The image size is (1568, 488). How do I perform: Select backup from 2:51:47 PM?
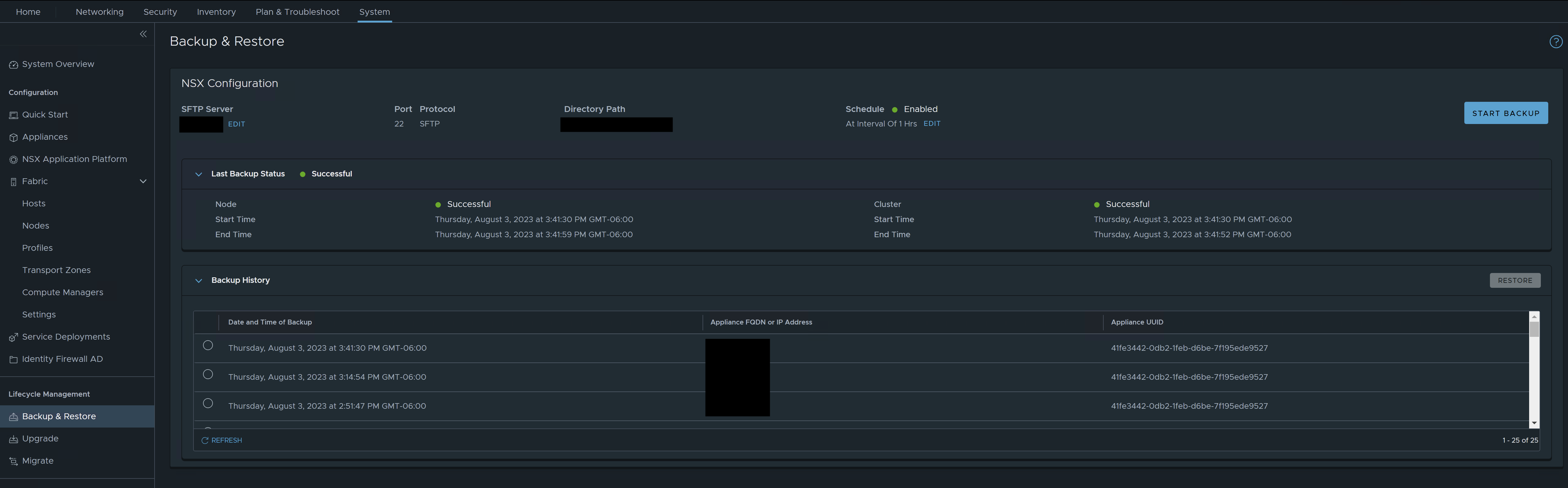point(208,403)
